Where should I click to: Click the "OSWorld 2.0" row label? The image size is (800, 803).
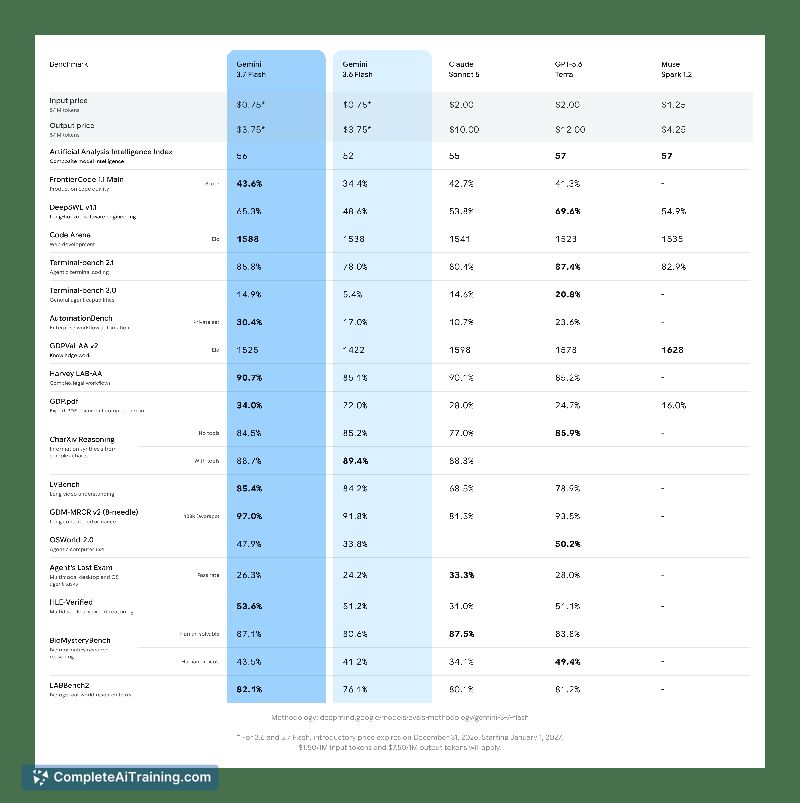71,540
